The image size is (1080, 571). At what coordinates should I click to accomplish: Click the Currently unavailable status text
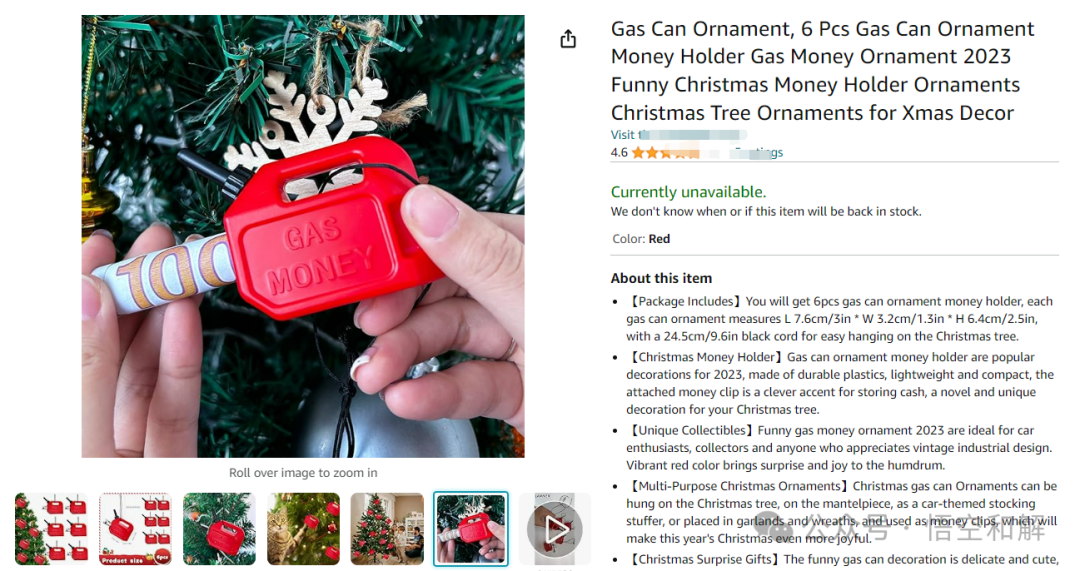click(x=688, y=191)
